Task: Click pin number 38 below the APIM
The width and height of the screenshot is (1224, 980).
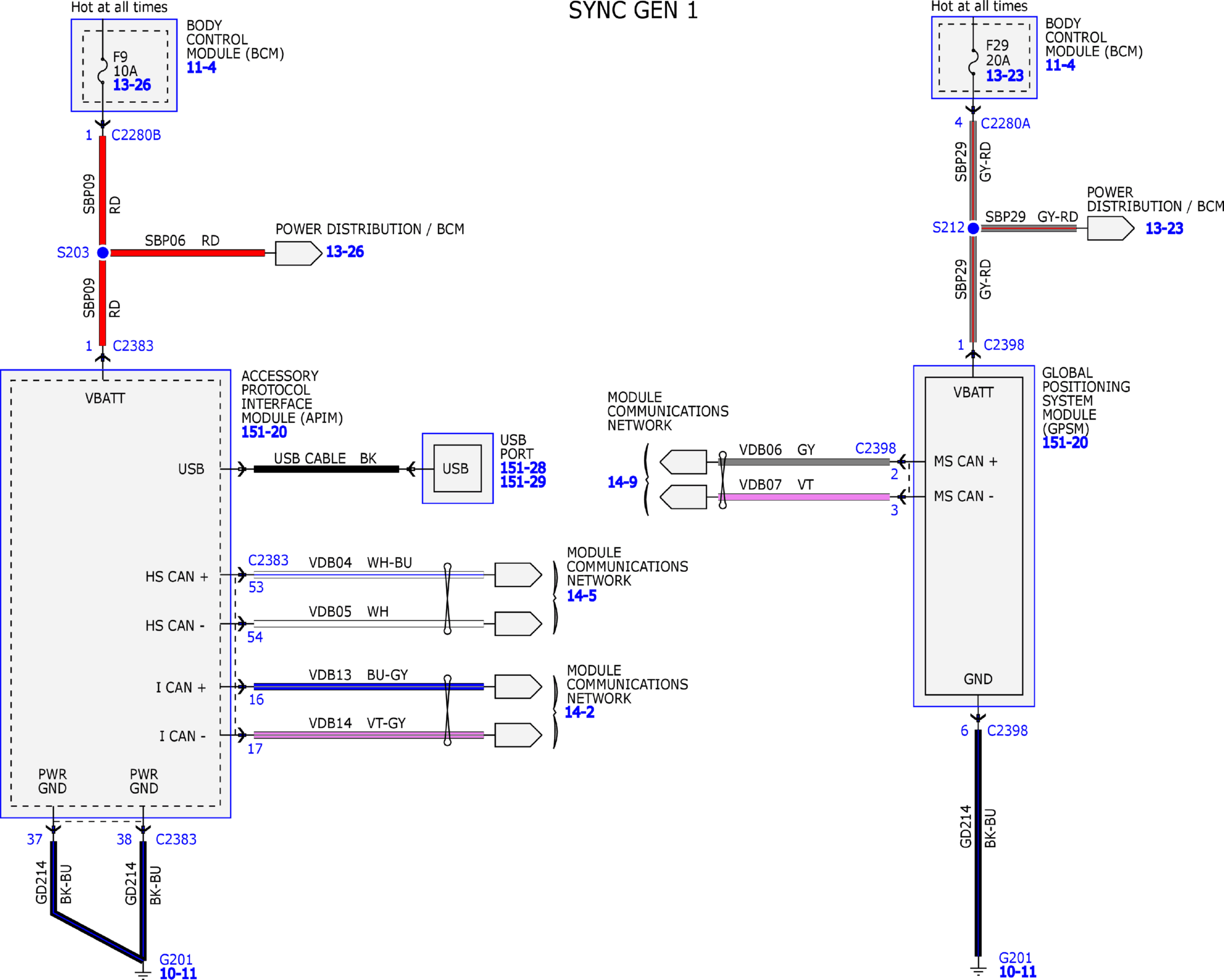Action: pyautogui.click(x=124, y=840)
